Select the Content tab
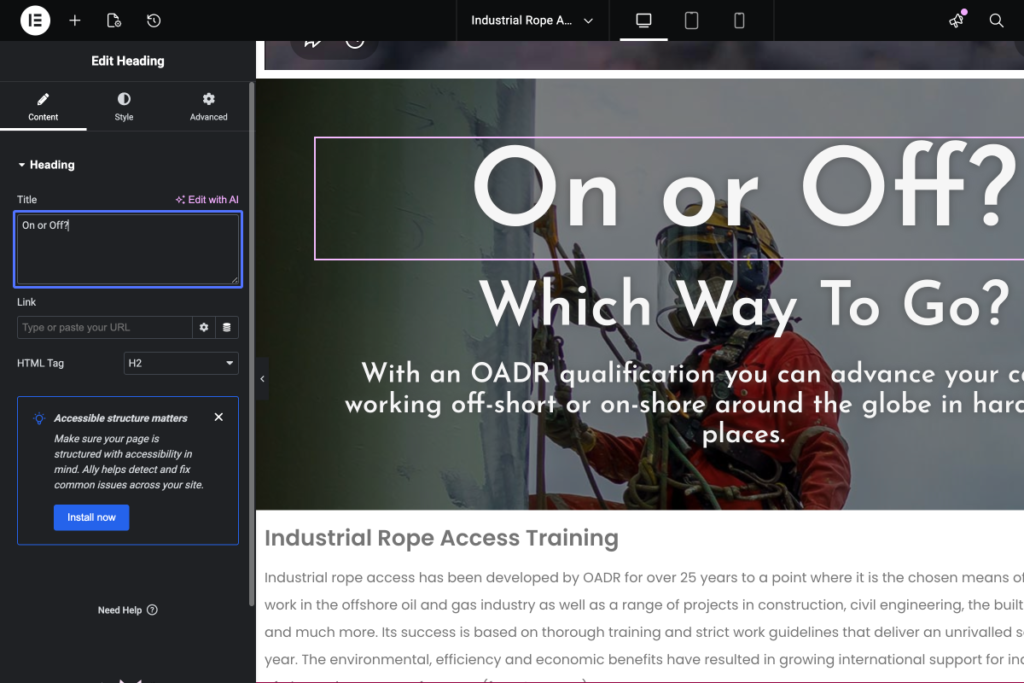Screen dimensions: 1024x683 [43, 106]
